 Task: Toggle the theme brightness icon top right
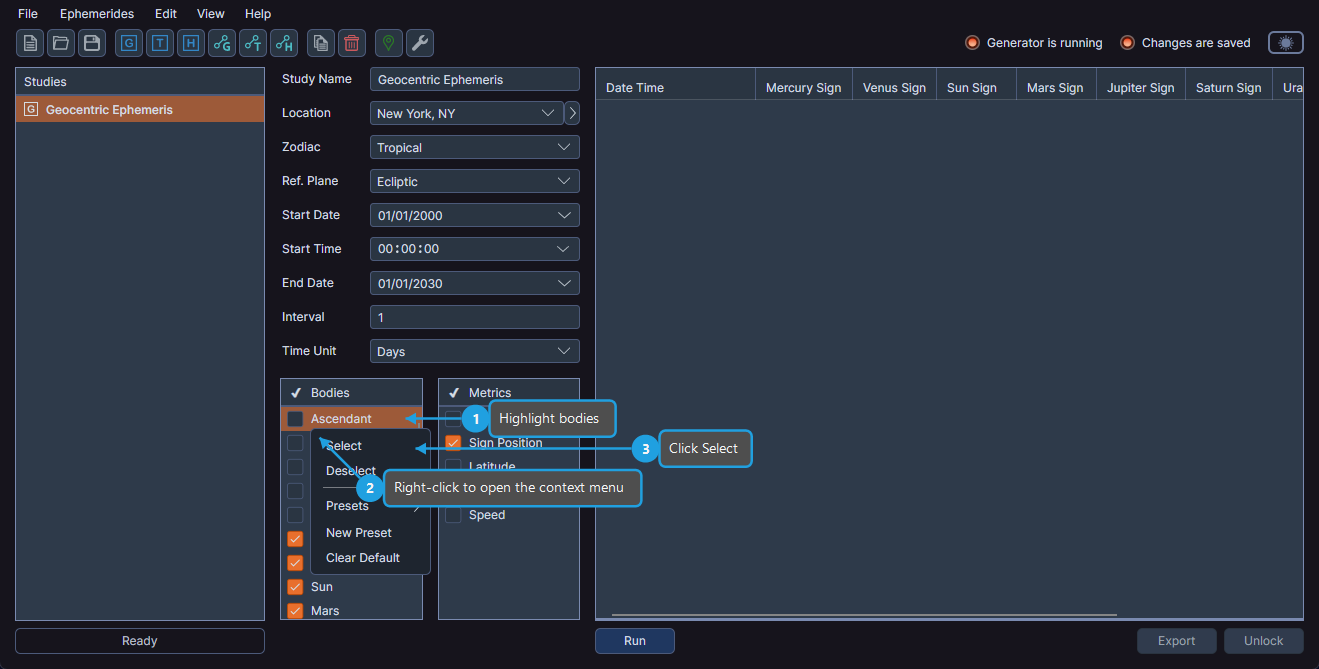[1286, 42]
